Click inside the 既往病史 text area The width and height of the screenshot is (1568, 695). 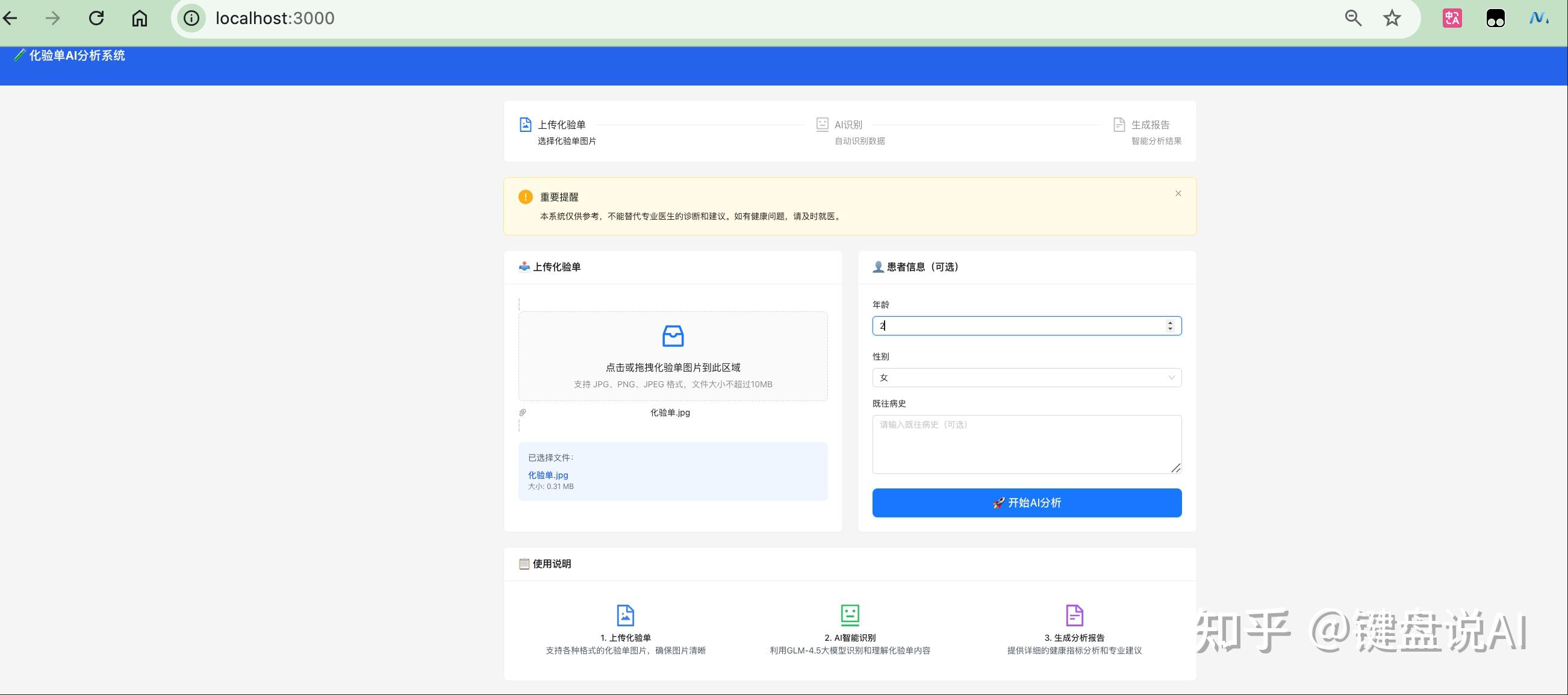pos(1027,444)
